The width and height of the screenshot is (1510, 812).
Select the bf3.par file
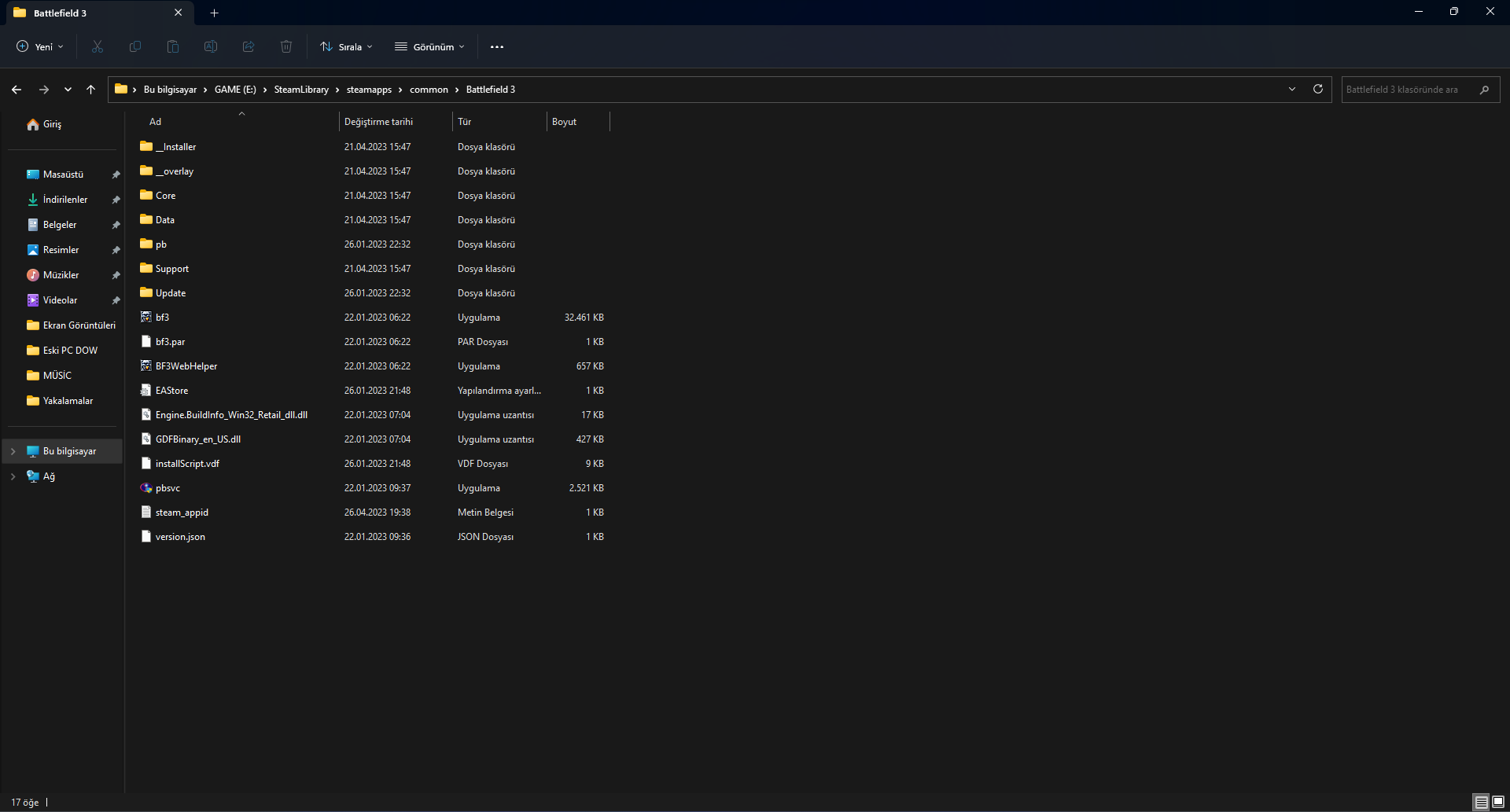point(372,342)
